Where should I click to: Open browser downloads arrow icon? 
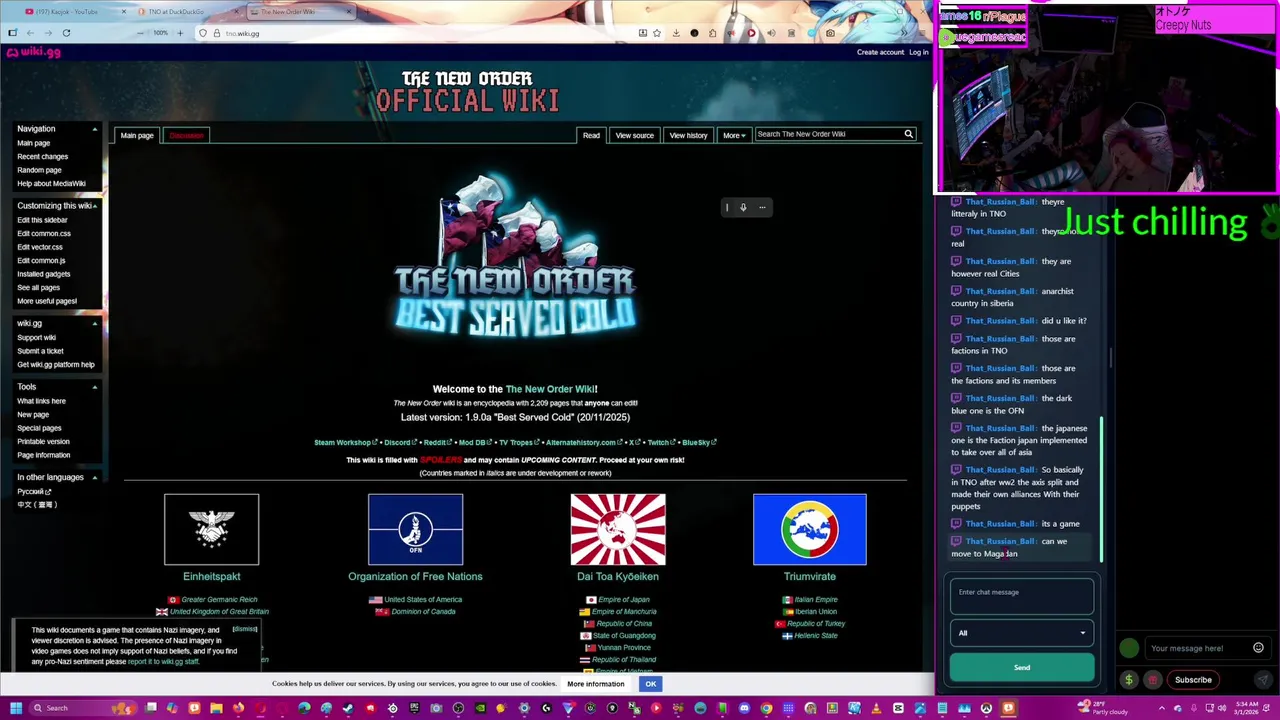676,33
